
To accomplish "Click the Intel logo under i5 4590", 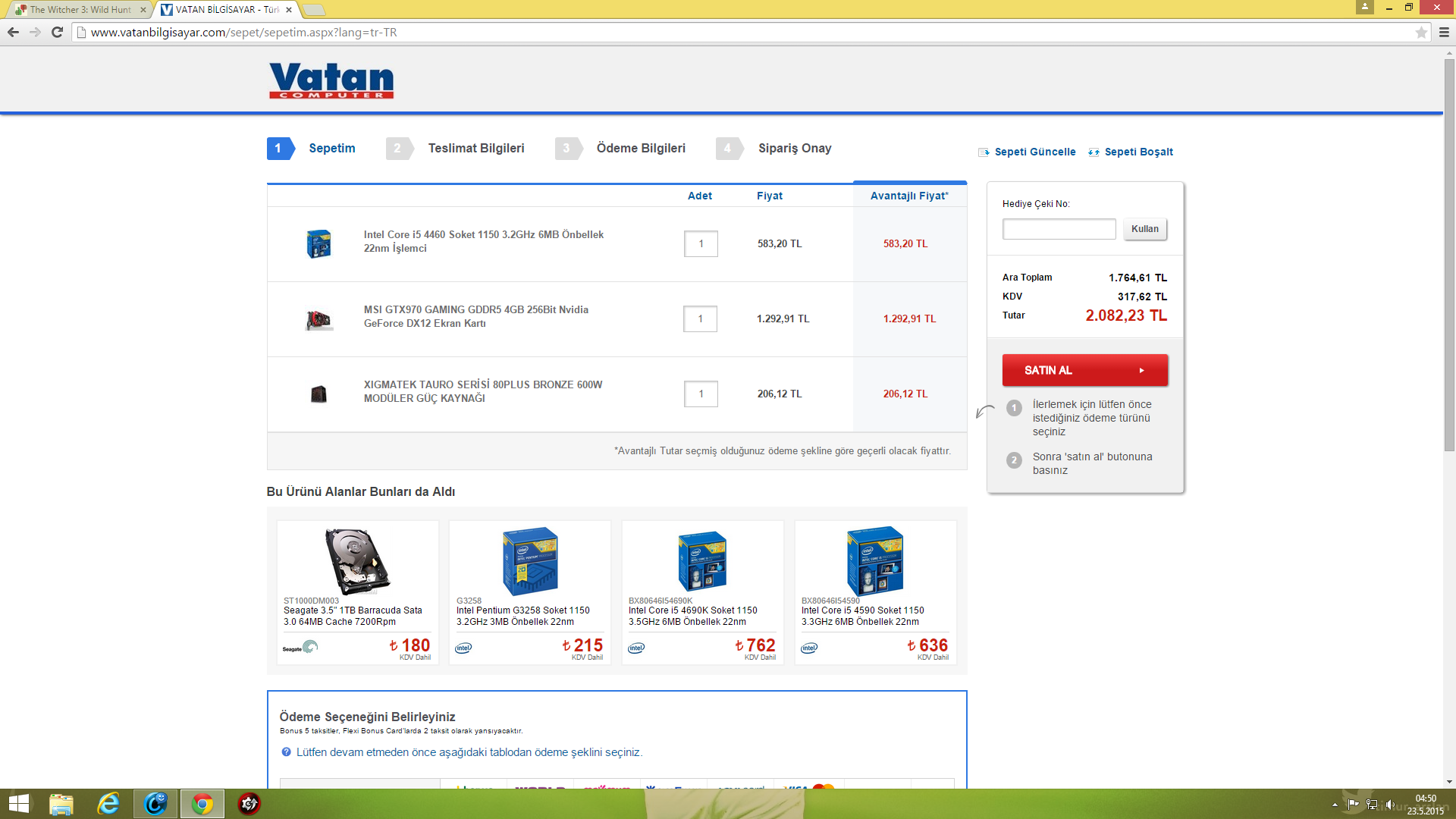I will pos(809,648).
